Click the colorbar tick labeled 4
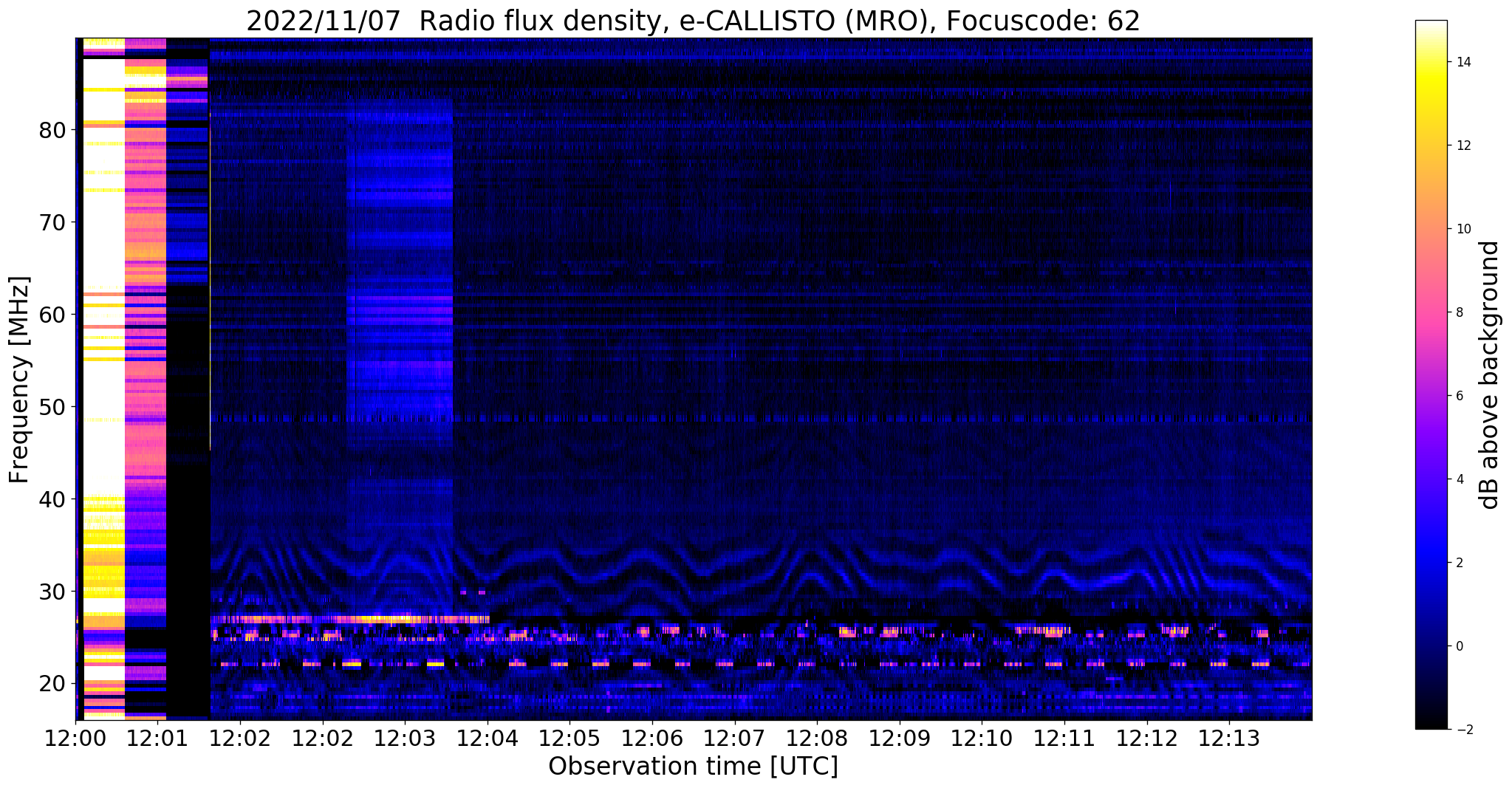The height and width of the screenshot is (788, 1512). tap(1459, 479)
